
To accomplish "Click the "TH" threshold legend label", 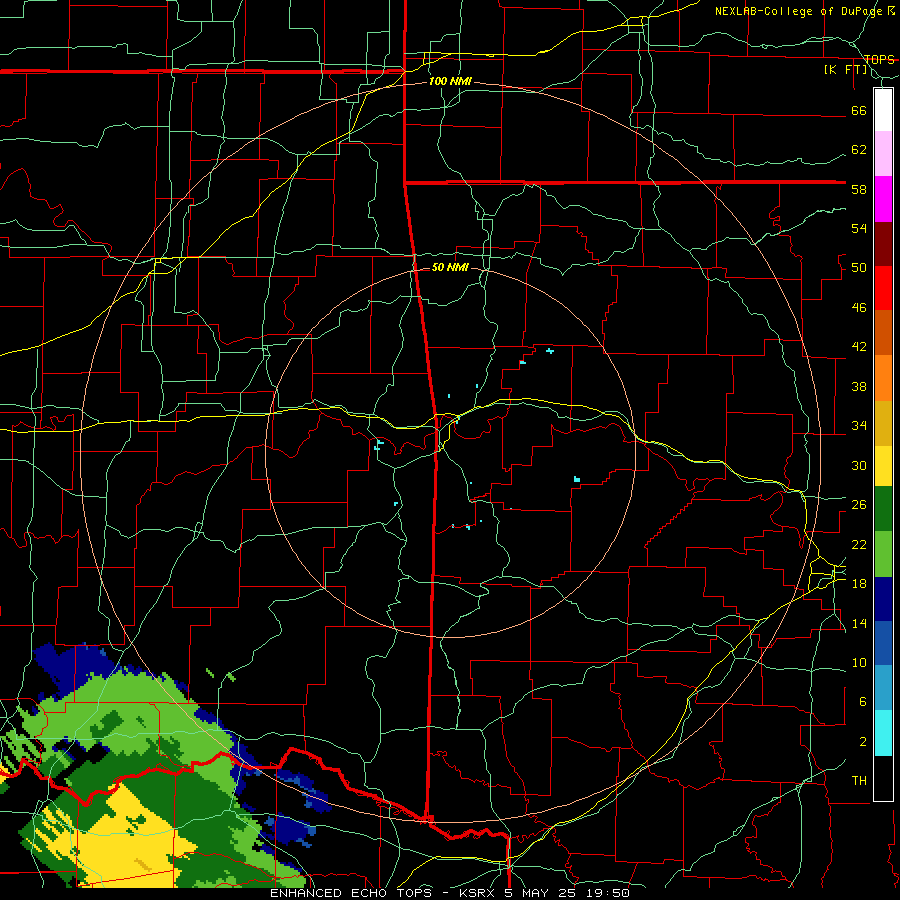I will 859,781.
